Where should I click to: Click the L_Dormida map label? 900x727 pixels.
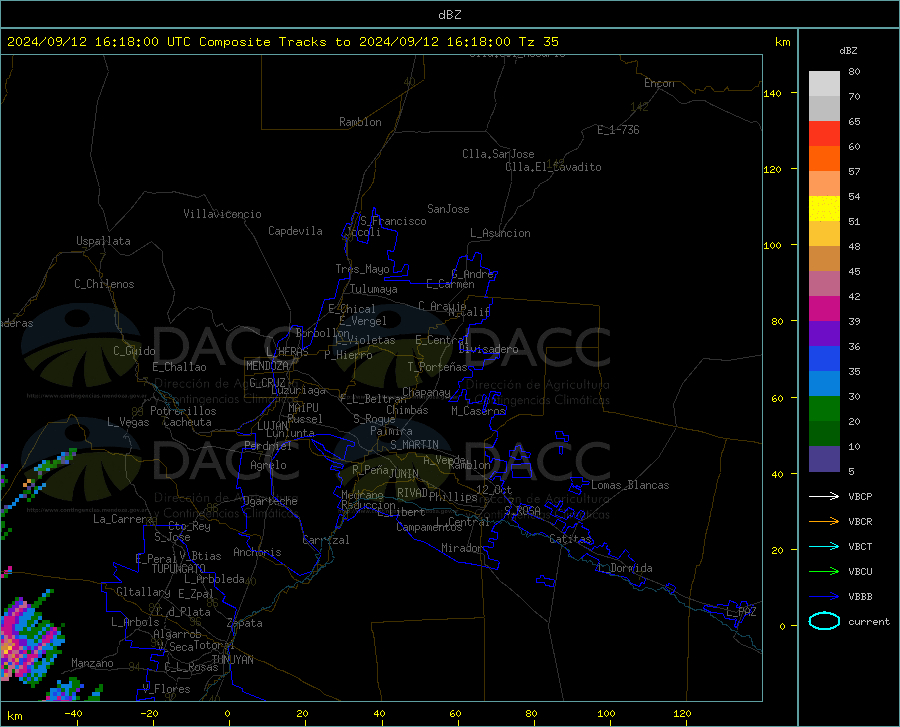[624, 568]
